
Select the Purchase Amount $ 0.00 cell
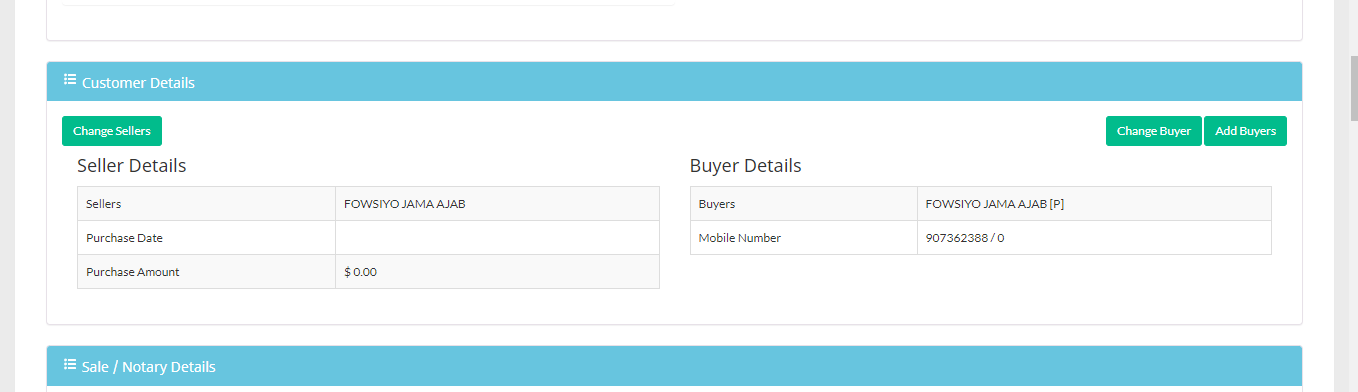(x=497, y=272)
